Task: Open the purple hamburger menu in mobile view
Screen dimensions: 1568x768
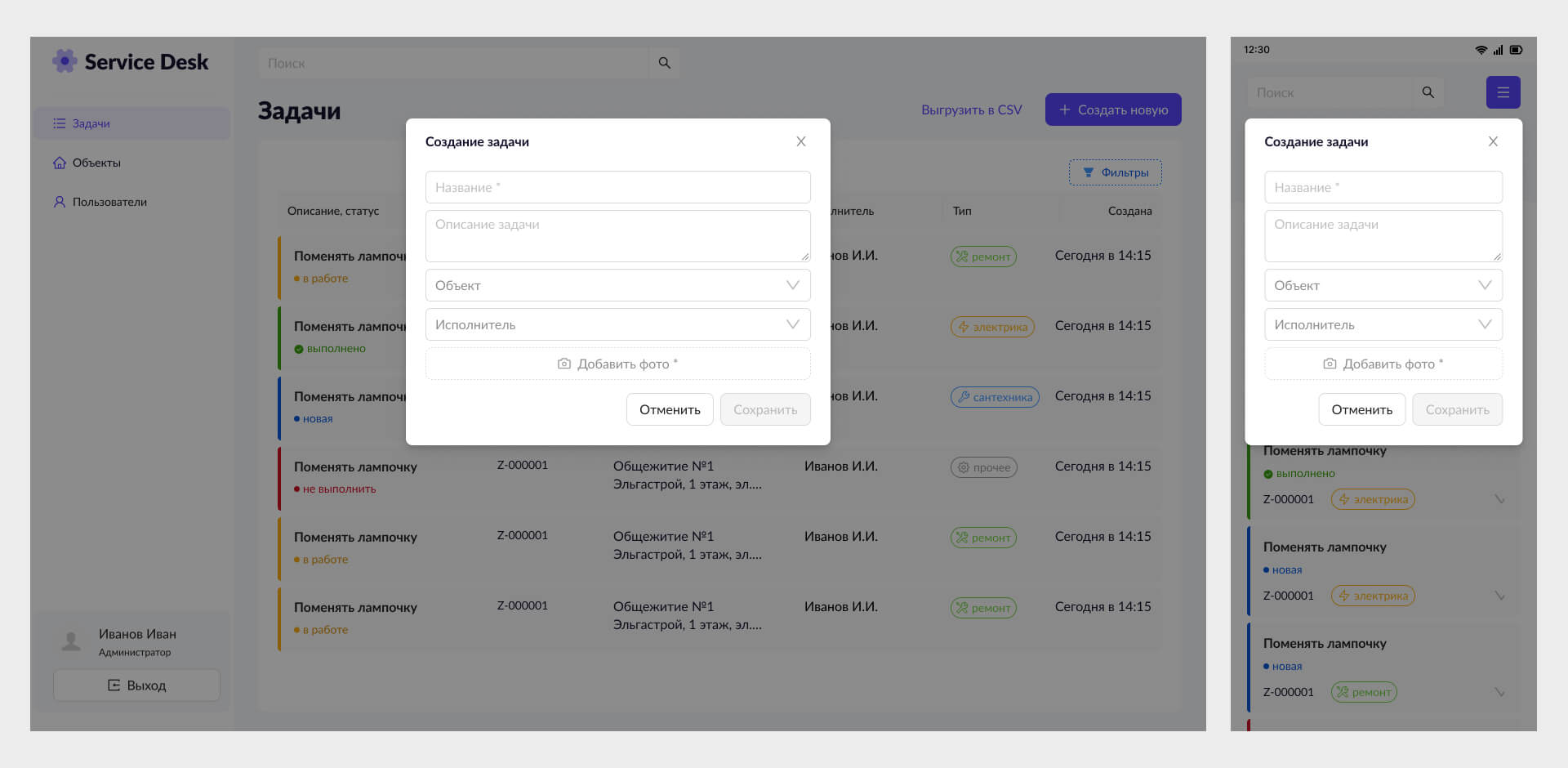Action: 1503,92
